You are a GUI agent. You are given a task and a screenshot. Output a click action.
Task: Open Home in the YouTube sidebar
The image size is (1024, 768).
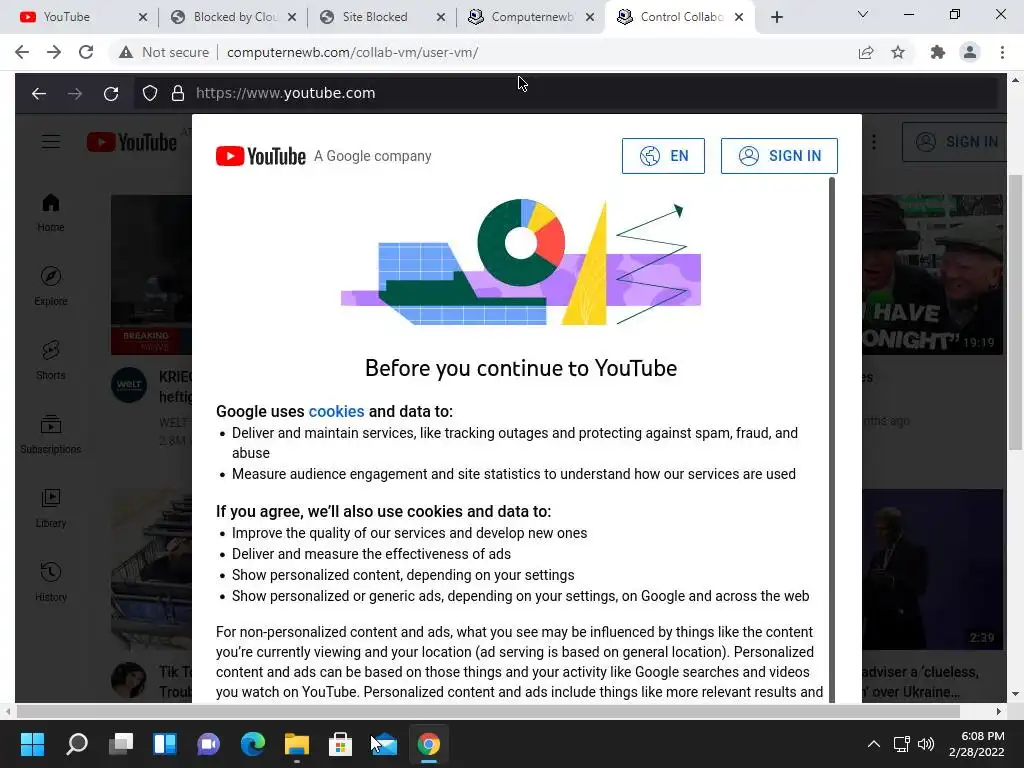51,213
